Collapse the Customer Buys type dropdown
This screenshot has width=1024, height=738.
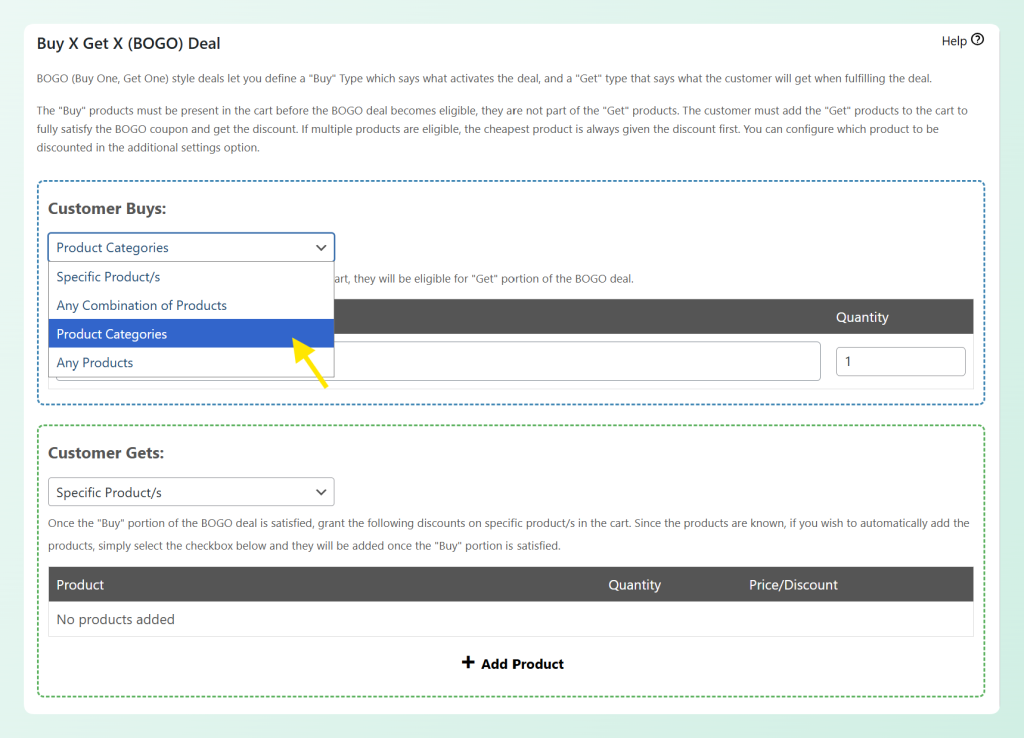click(x=191, y=248)
